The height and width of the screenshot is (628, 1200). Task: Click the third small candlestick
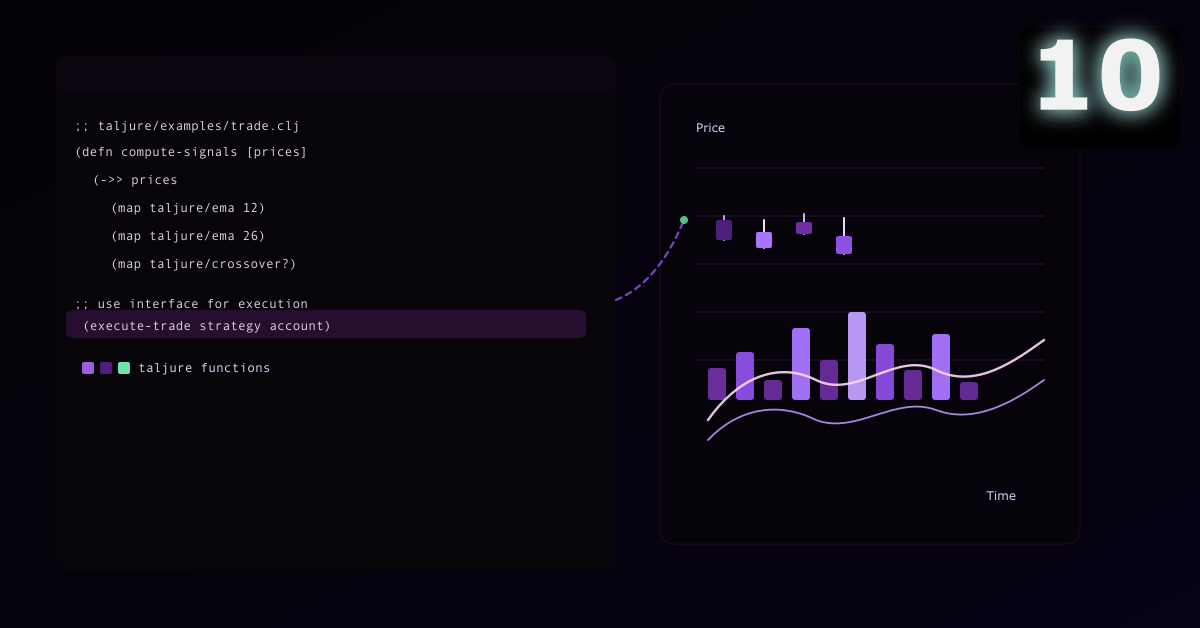pyautogui.click(x=804, y=228)
